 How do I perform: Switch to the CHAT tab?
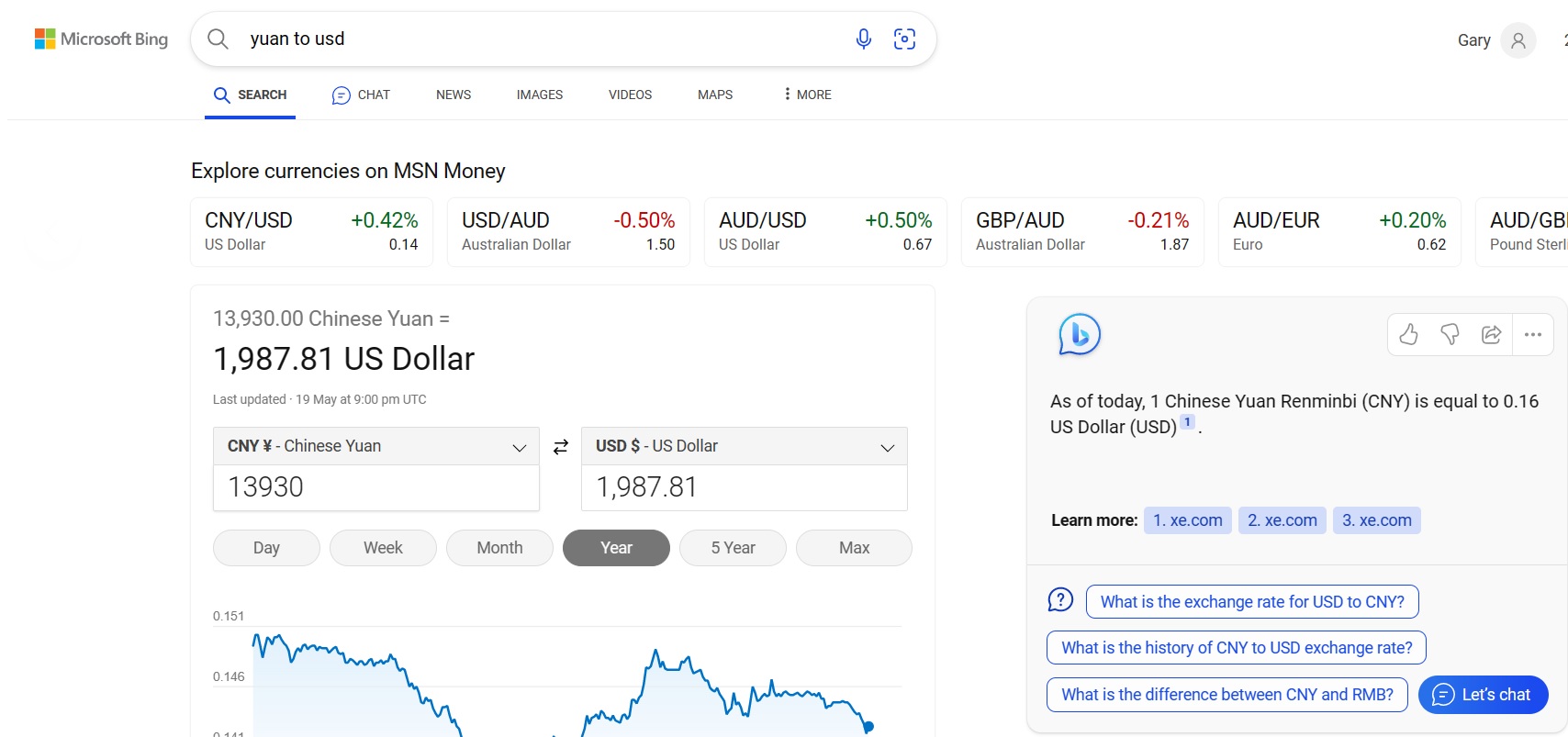361,95
